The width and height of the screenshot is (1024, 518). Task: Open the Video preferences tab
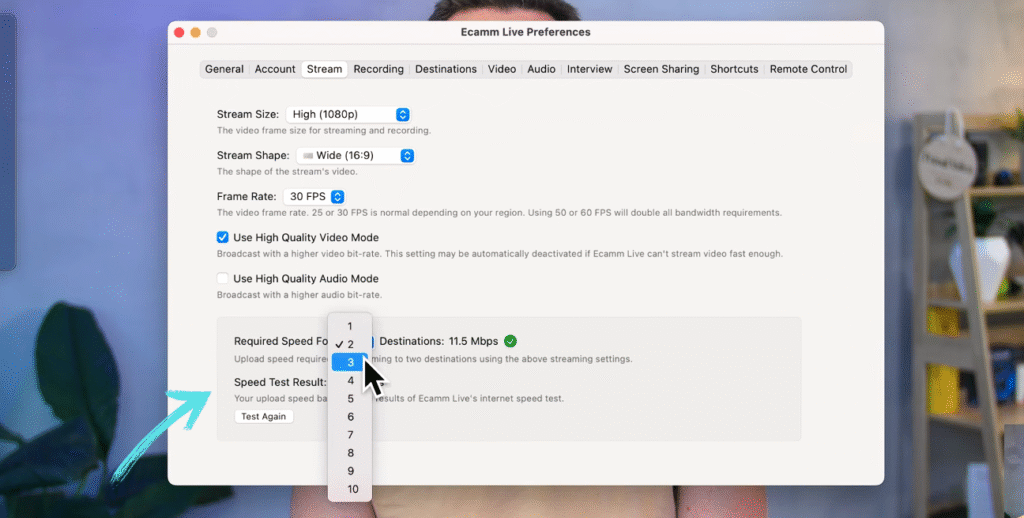(502, 69)
